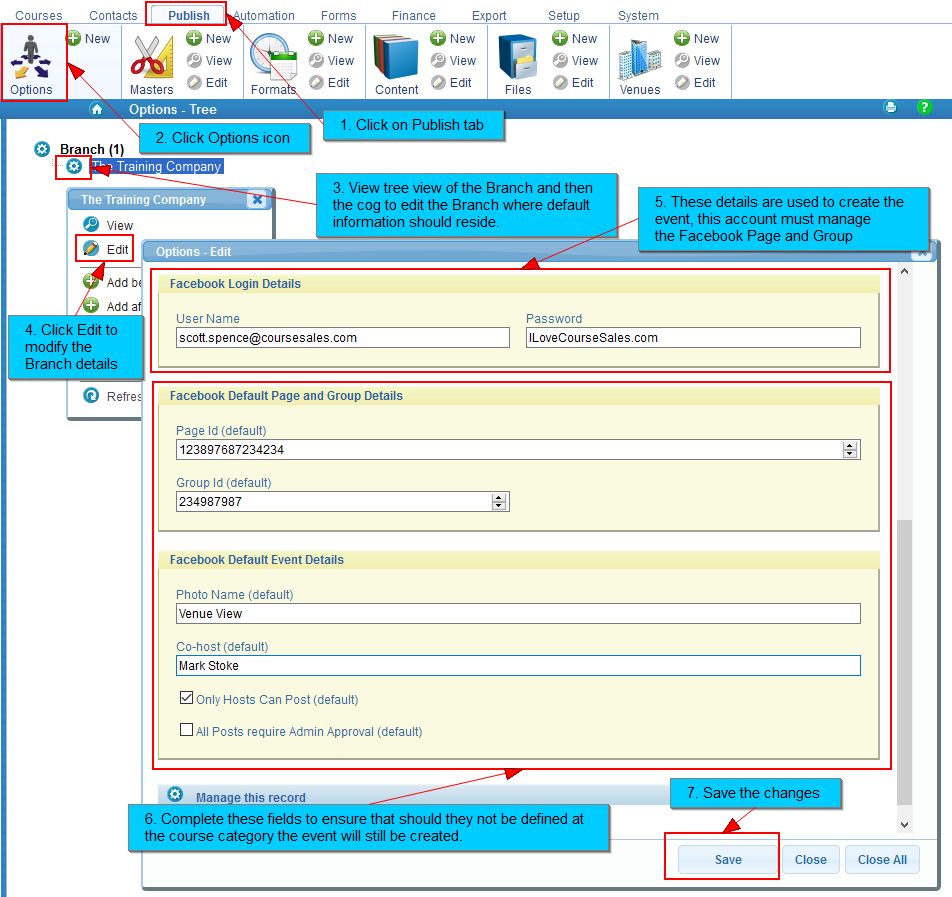Open the Formats clock calendar icon
Image resolution: width=952 pixels, height=897 pixels.
(x=273, y=57)
